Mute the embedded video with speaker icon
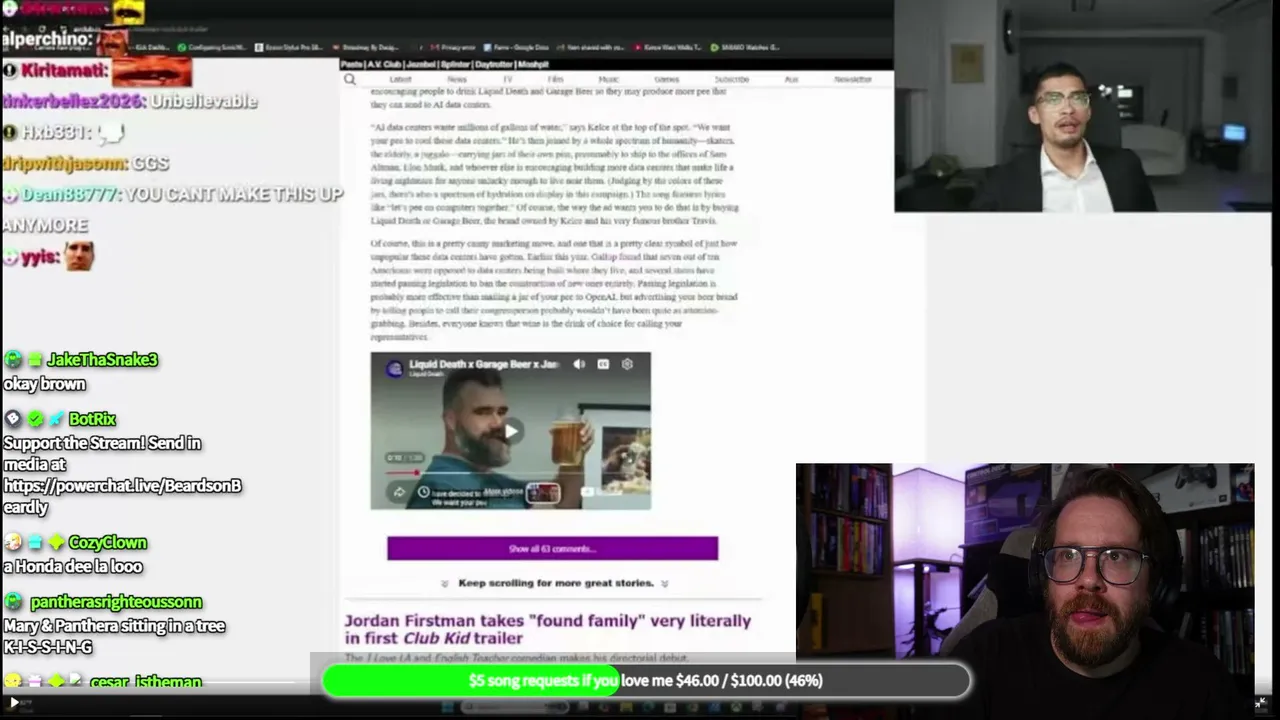 coord(579,364)
